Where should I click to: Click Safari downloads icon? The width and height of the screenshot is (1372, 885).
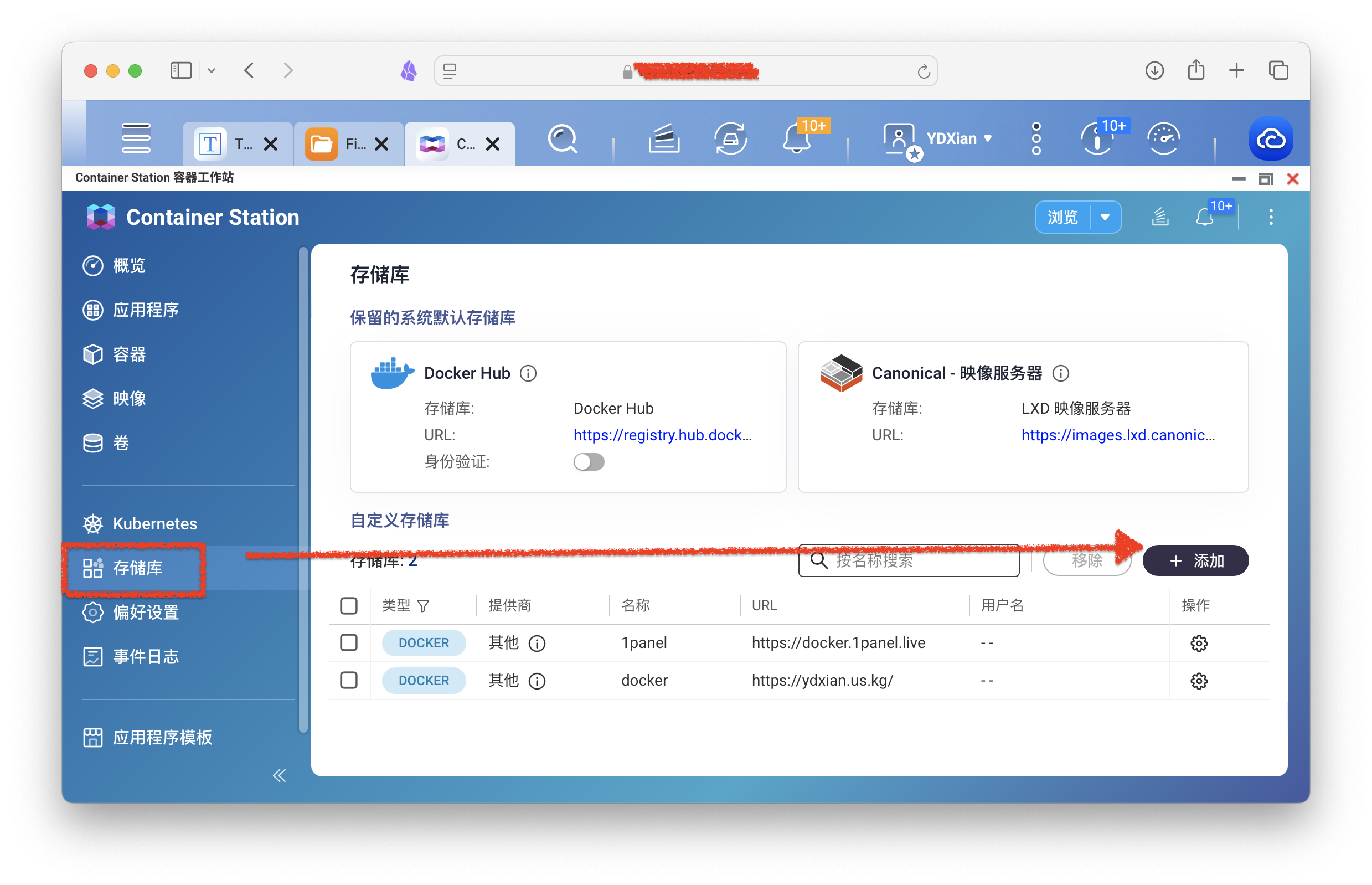coord(1154,70)
